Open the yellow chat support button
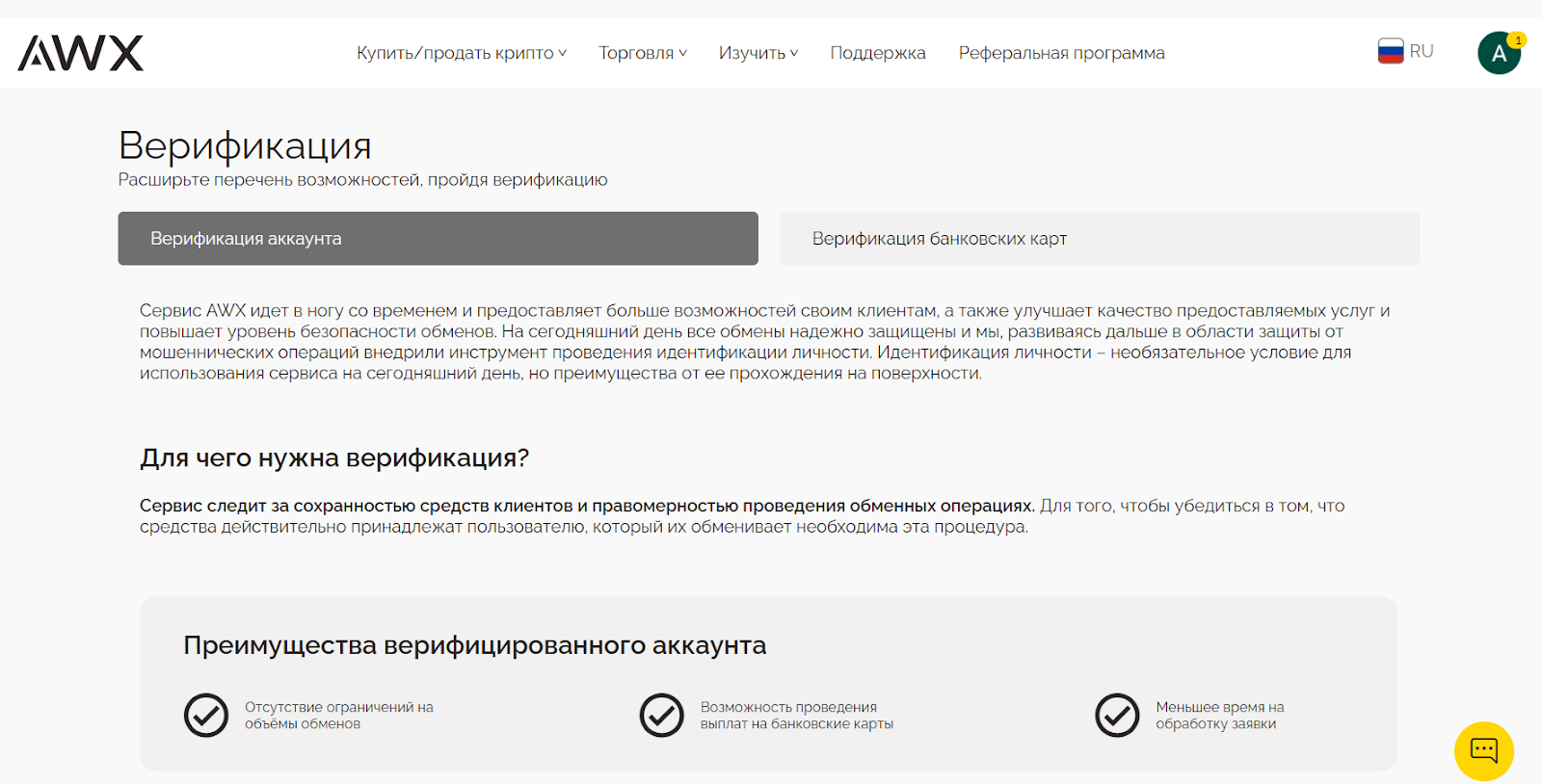The width and height of the screenshot is (1542, 784). tap(1483, 751)
